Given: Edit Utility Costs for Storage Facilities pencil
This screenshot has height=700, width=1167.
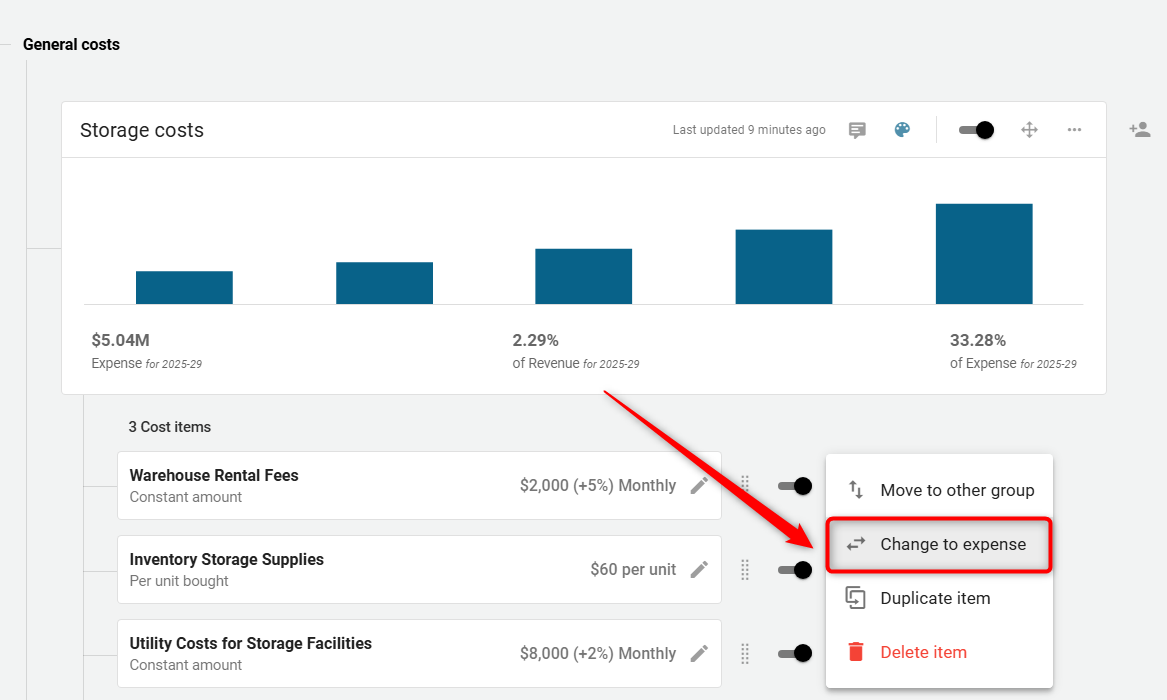Looking at the screenshot, I should (699, 654).
